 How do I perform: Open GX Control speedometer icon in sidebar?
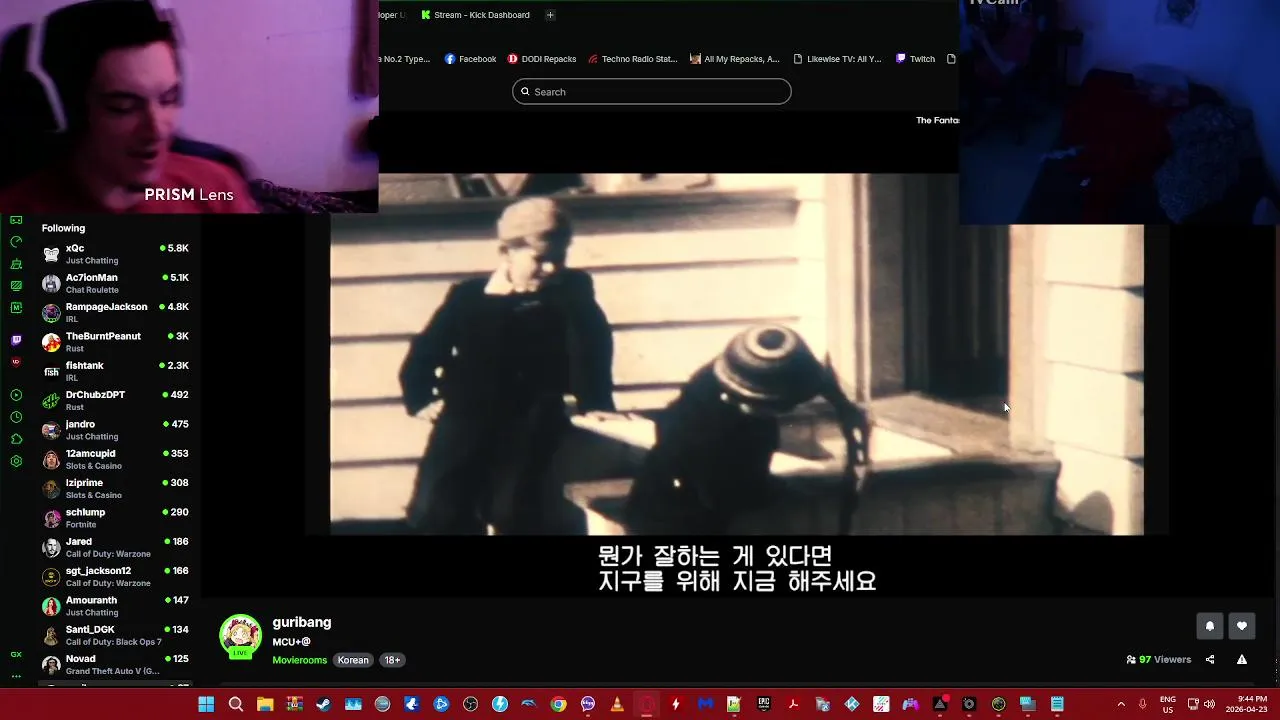coord(16,242)
